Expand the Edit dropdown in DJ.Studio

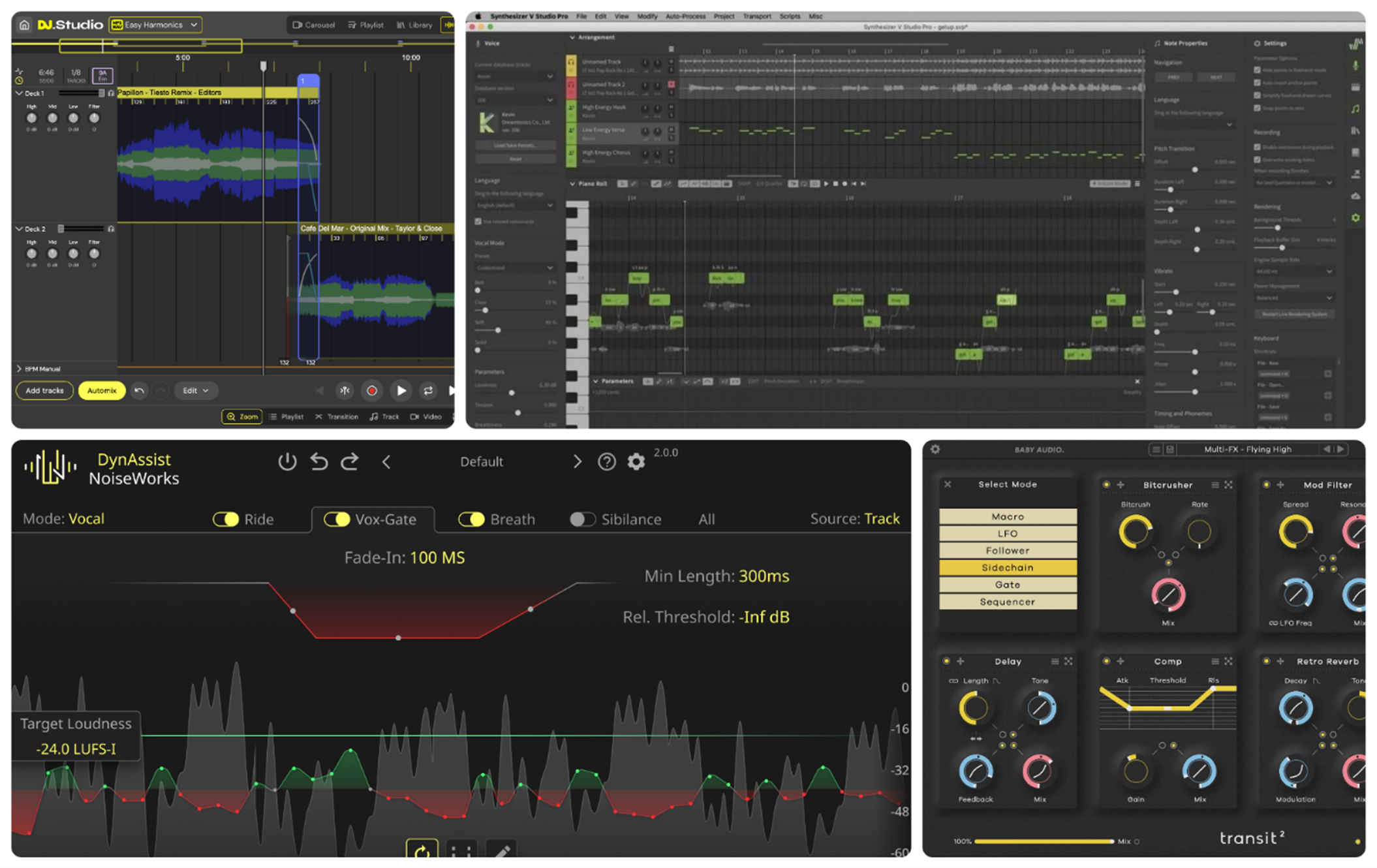click(x=195, y=391)
